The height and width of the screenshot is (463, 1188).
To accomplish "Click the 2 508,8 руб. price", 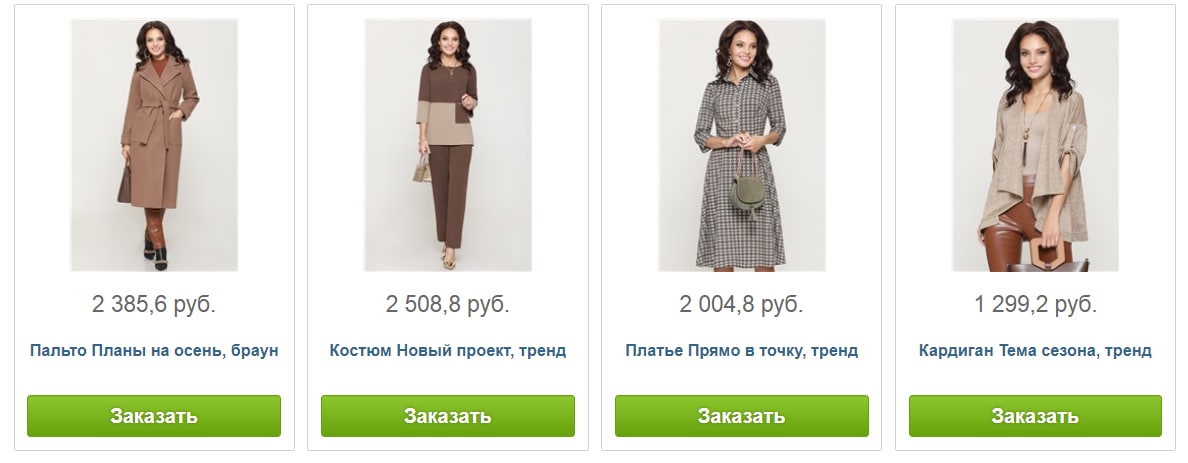I will 448,305.
